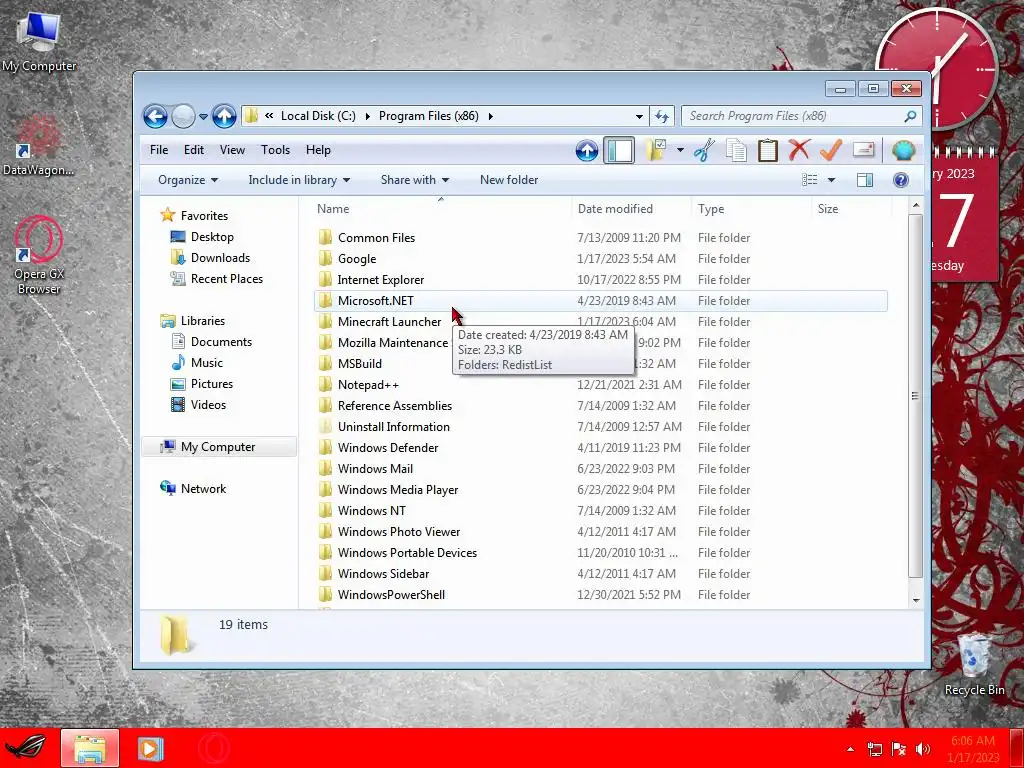Select the DataWagon desktop shortcut icon
The height and width of the screenshot is (768, 1024).
(x=39, y=146)
